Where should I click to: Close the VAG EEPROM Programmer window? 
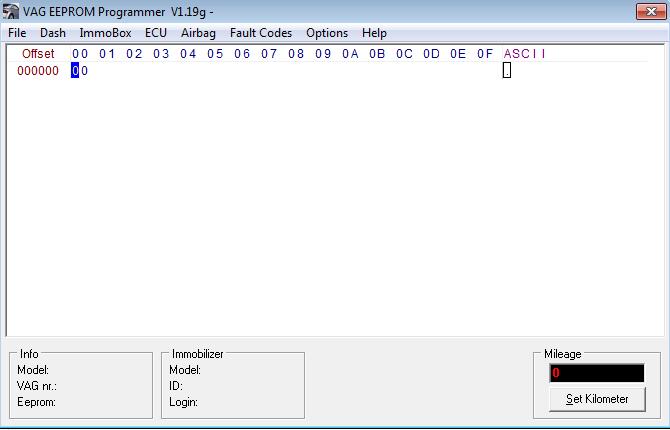[651, 12]
